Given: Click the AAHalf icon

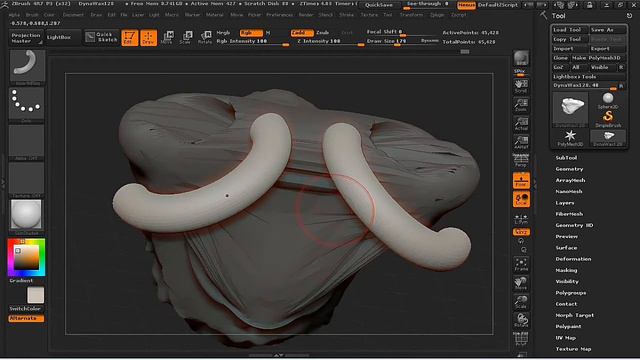Looking at the screenshot, I should coord(521,142).
